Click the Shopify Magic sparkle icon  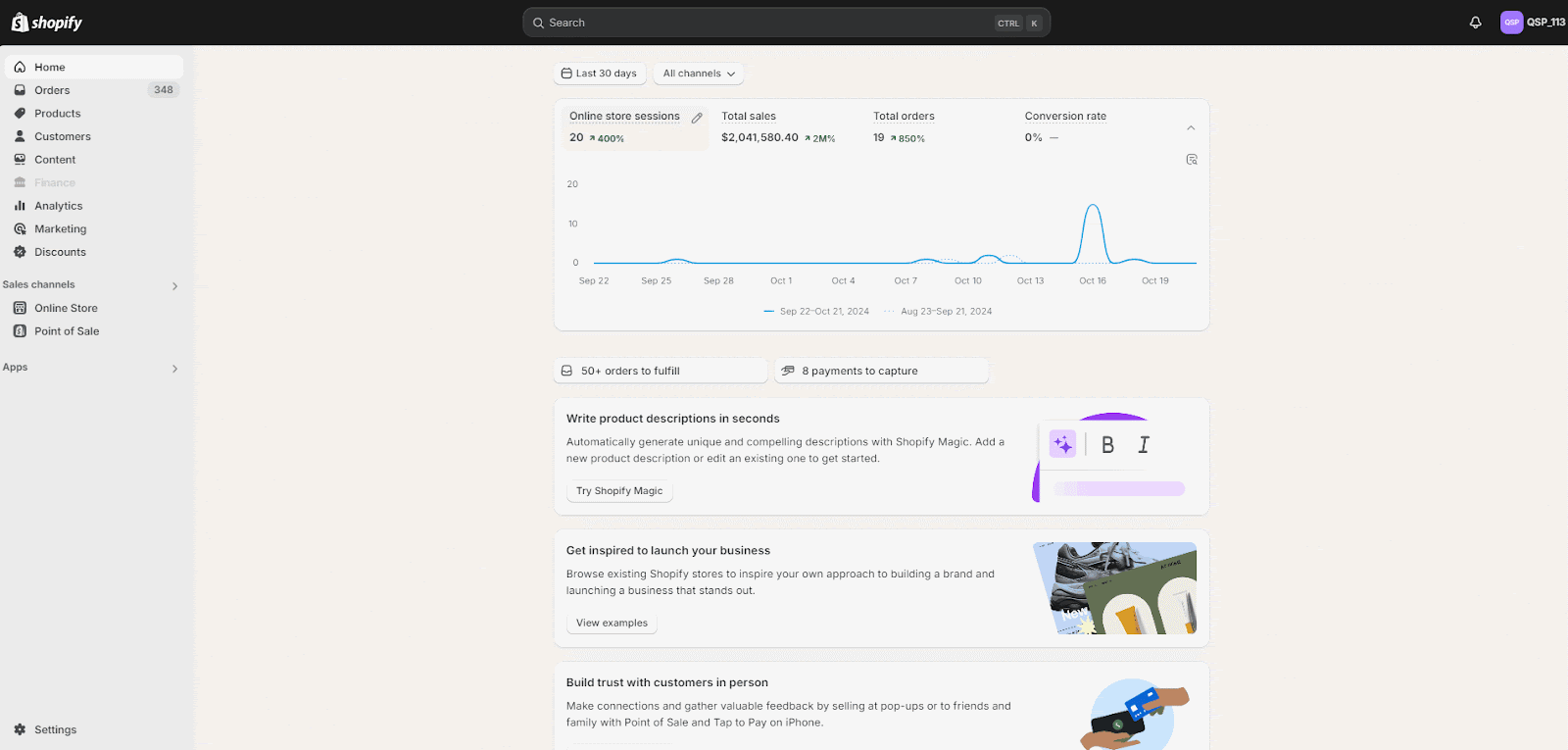pos(1062,444)
